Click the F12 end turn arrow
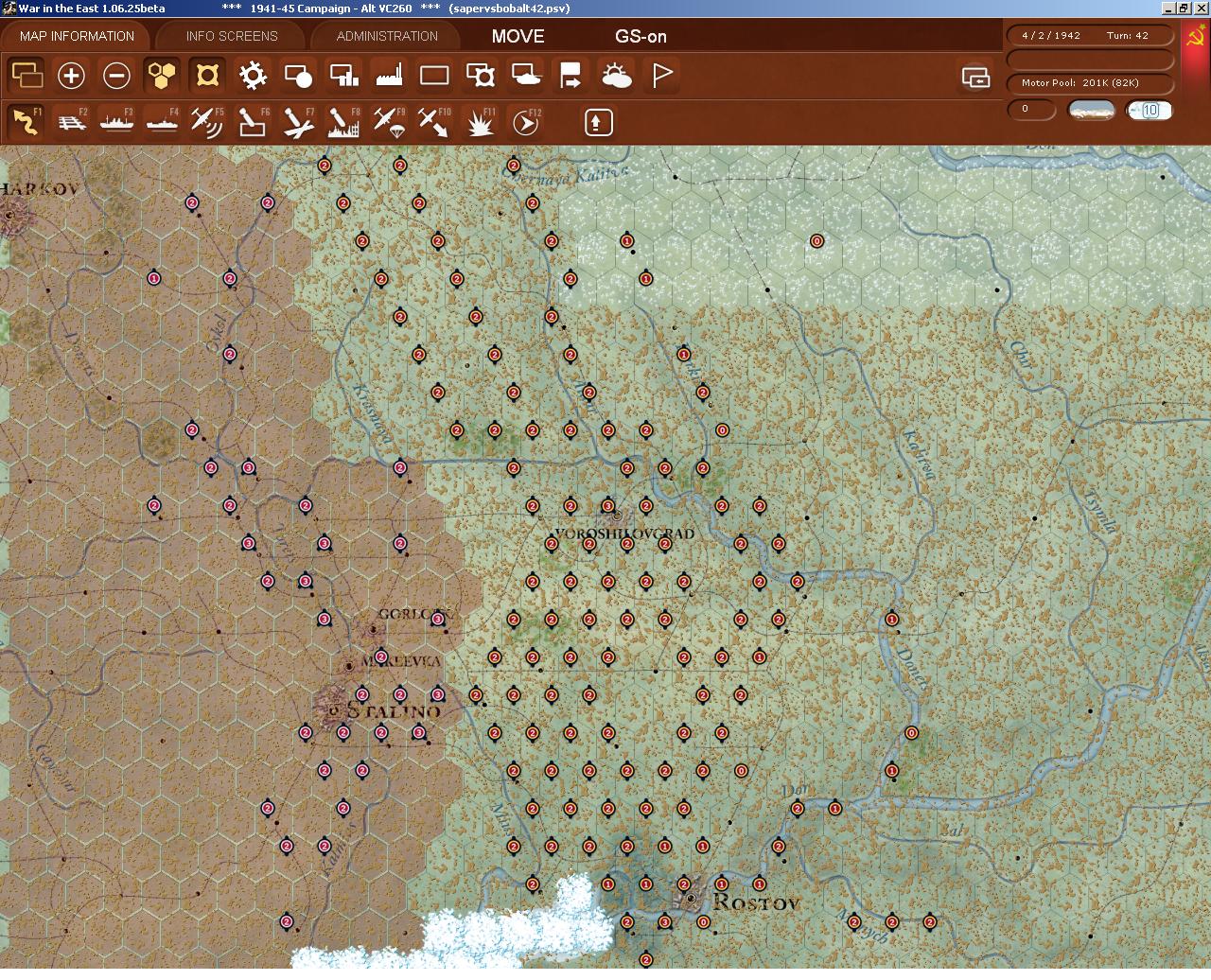Screen dimensions: 1211x980 pos(525,122)
